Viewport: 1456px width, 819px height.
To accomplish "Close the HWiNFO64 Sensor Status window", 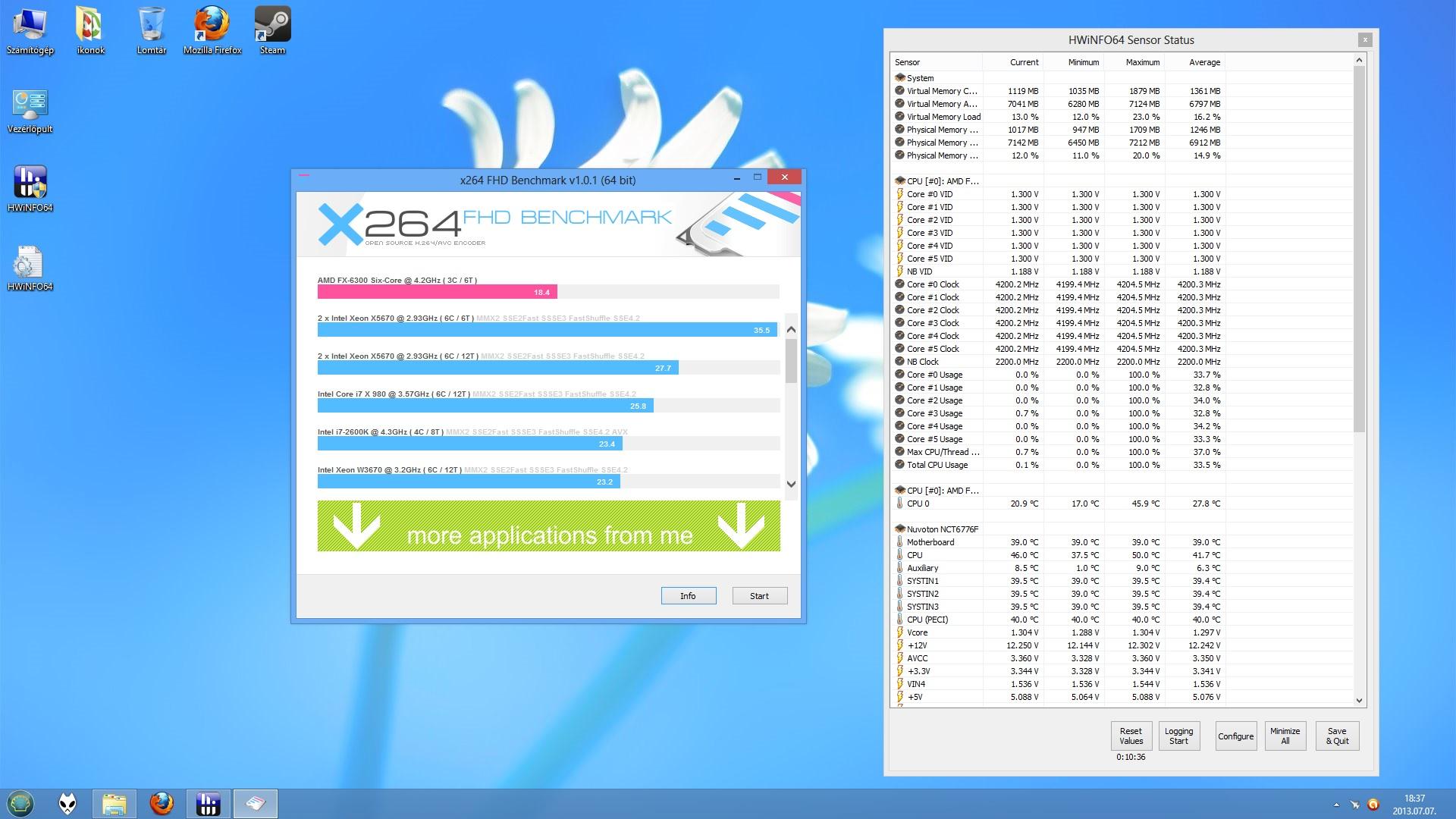I will point(1364,40).
